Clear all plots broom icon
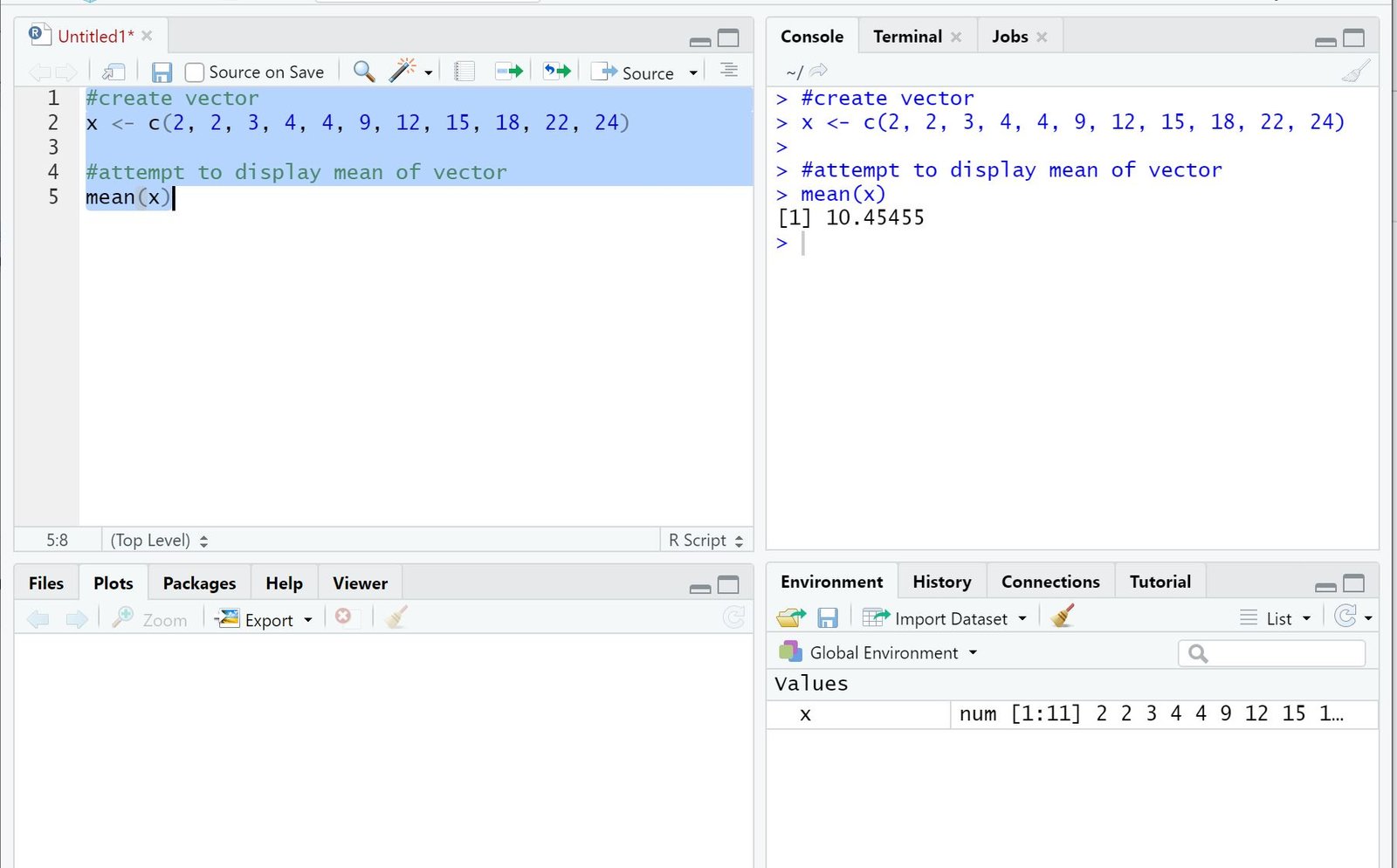This screenshot has width=1397, height=868. [x=396, y=617]
